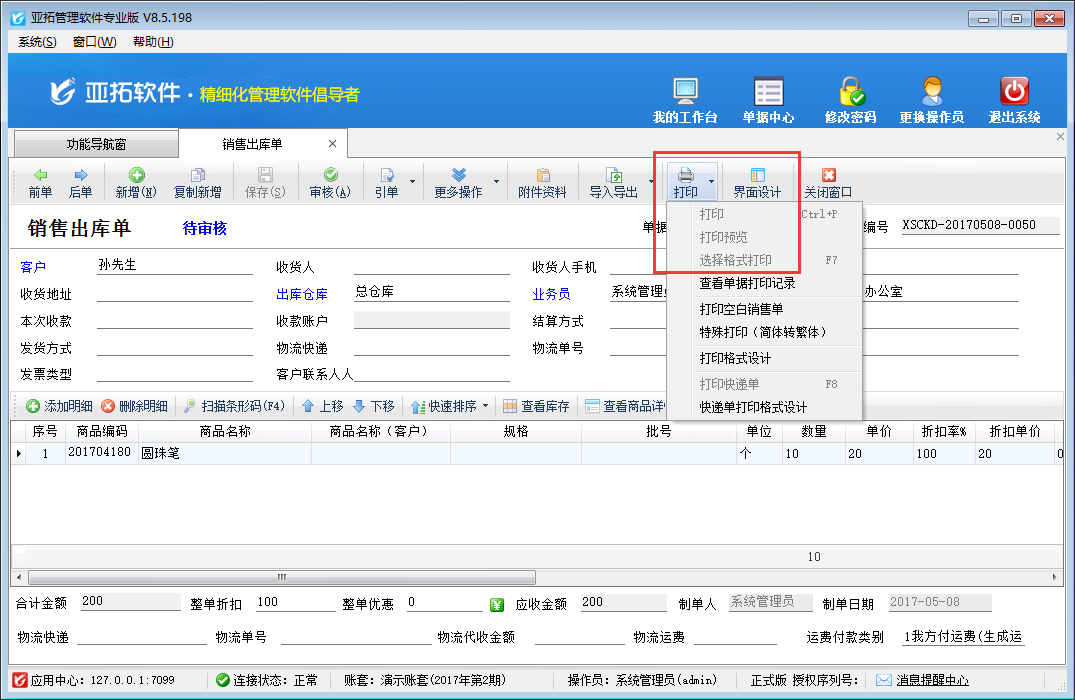The width and height of the screenshot is (1075, 700).
Task: Open 单据中心 document center
Action: coord(768,93)
